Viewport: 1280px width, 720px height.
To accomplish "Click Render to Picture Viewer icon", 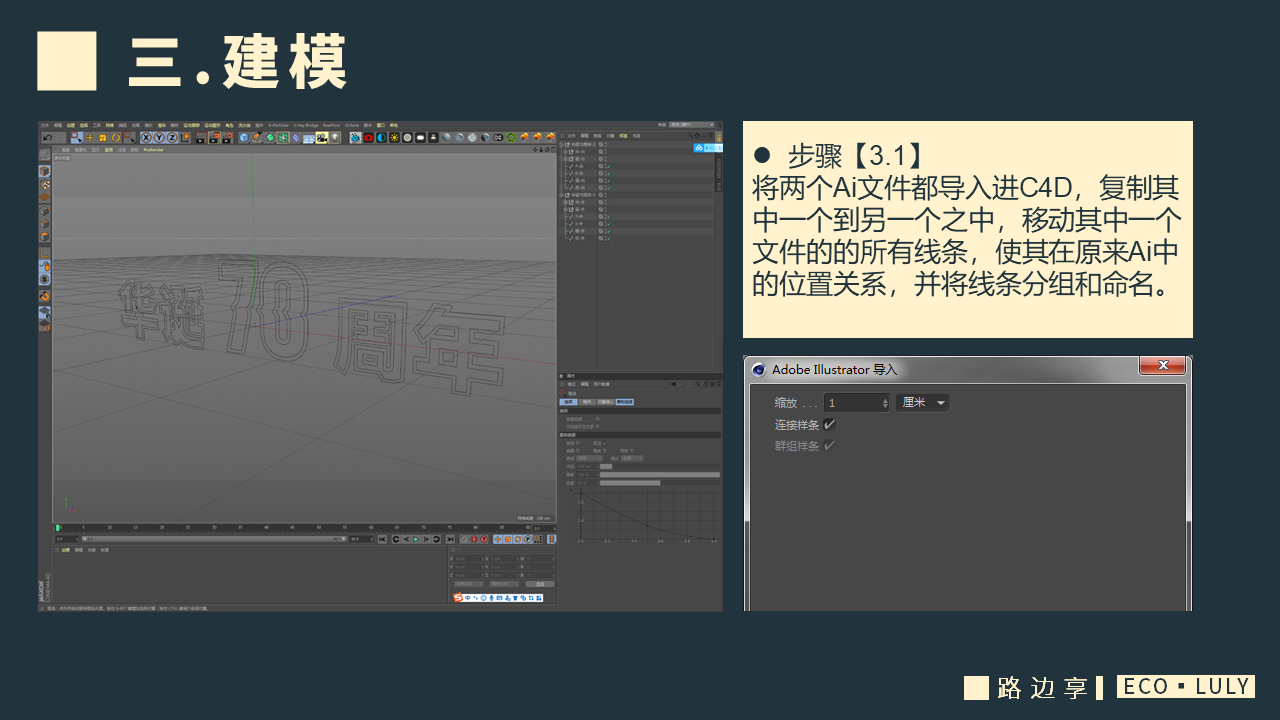I will tap(214, 138).
